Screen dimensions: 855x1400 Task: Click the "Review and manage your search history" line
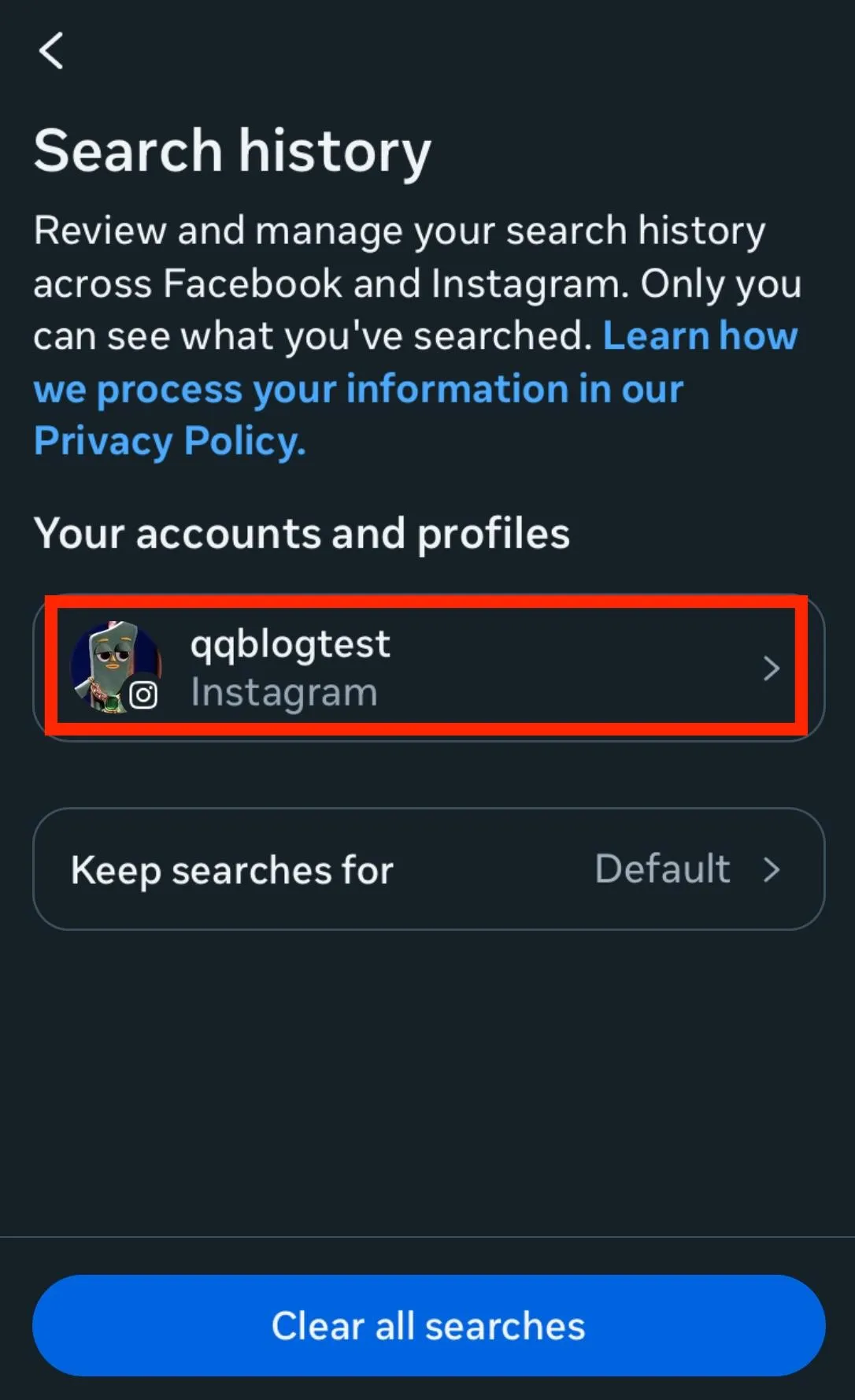(399, 231)
